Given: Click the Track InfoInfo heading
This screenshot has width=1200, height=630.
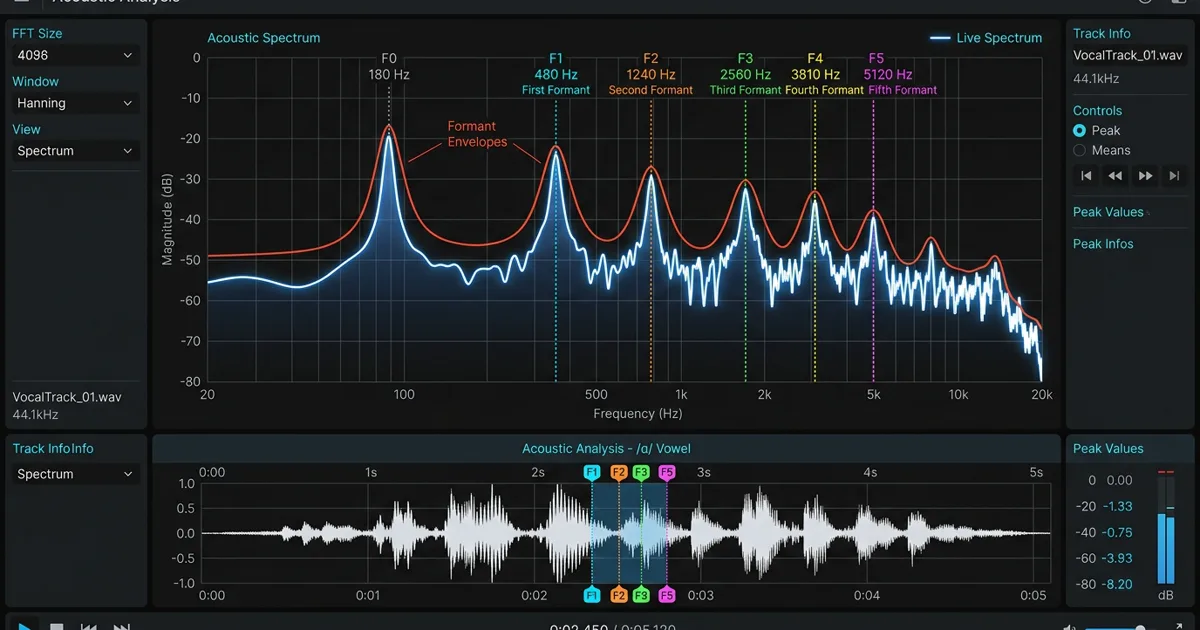Looking at the screenshot, I should pos(53,449).
